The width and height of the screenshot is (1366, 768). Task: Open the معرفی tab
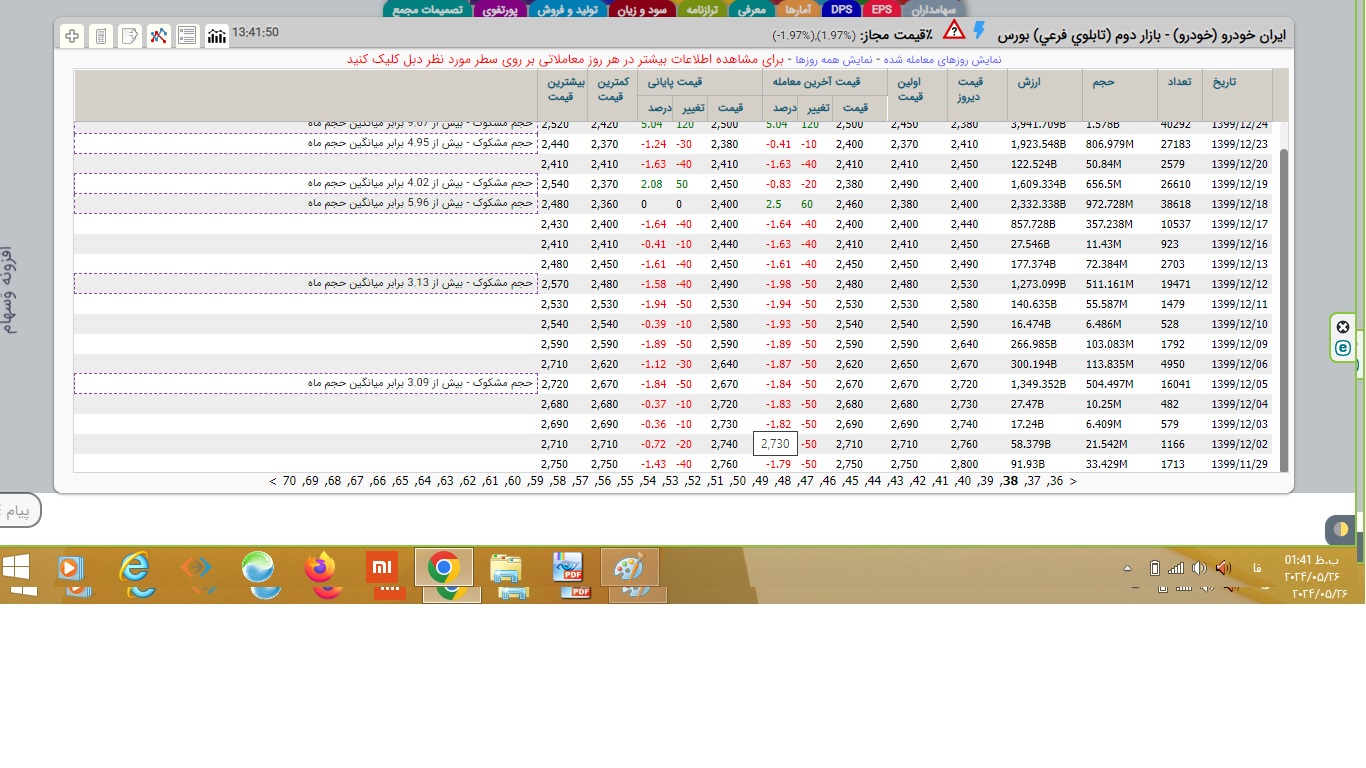point(751,9)
